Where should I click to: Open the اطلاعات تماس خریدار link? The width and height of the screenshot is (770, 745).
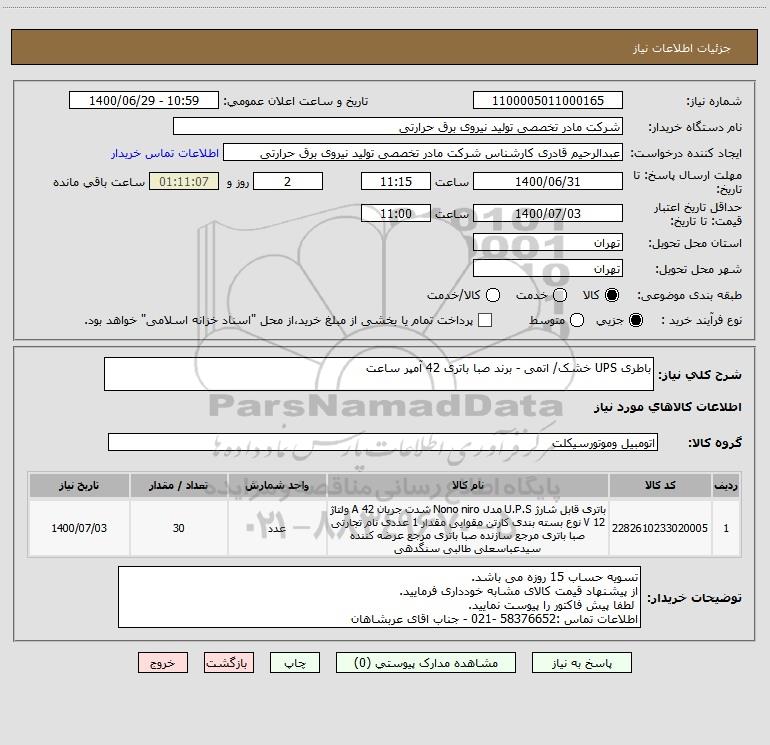pos(165,153)
